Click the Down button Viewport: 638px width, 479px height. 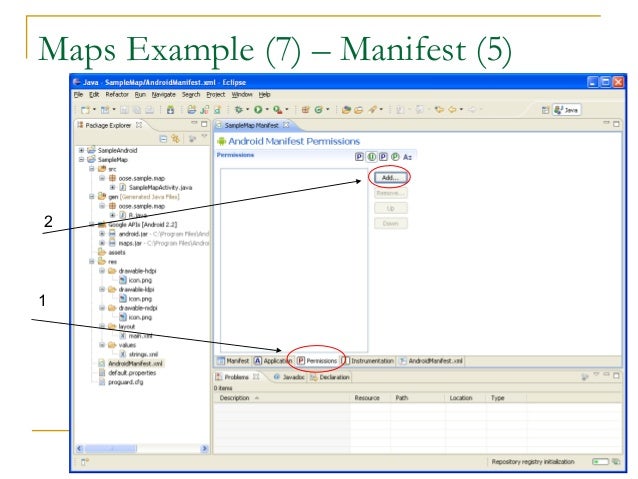pos(390,223)
